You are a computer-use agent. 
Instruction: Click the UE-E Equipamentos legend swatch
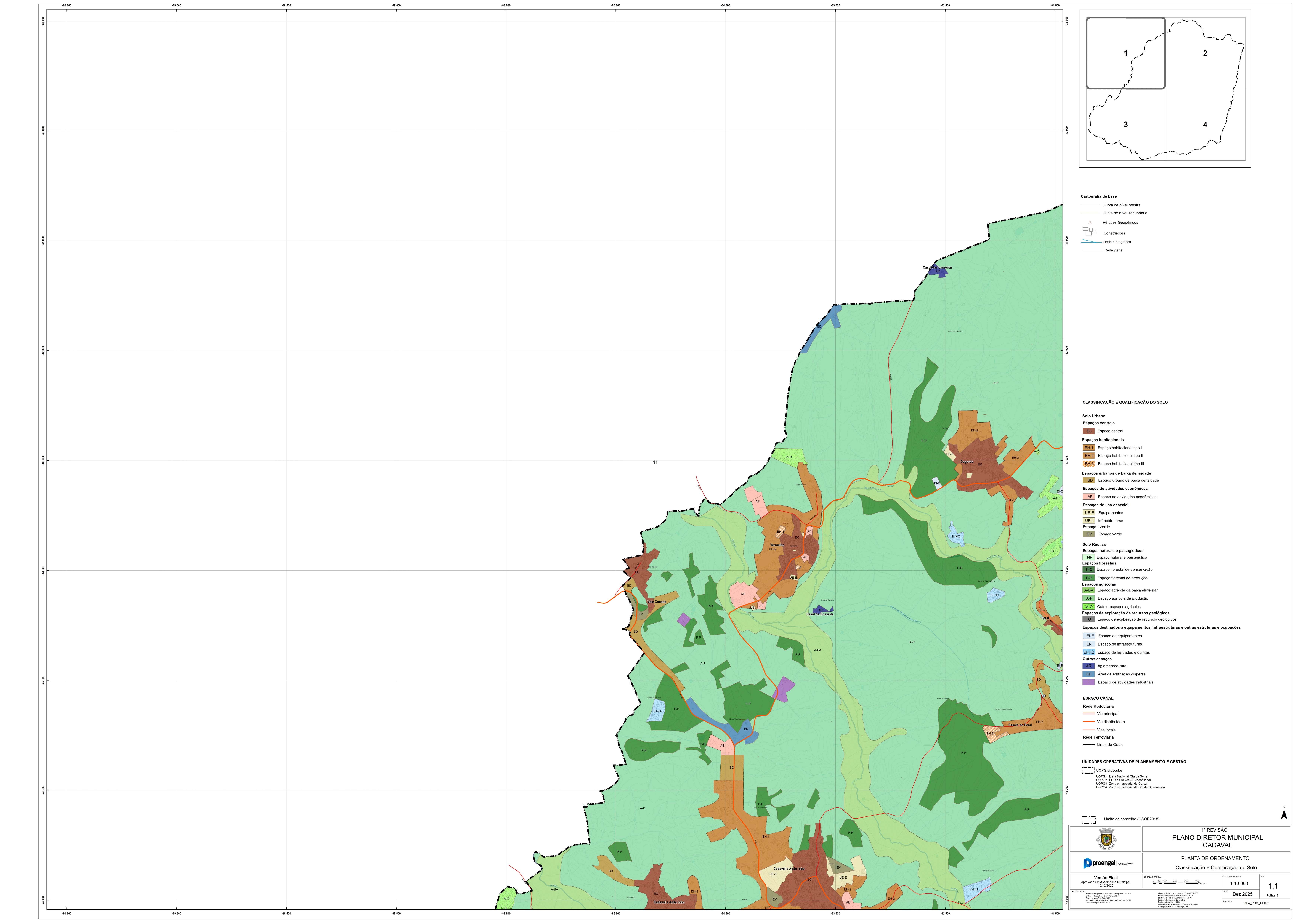1089,513
